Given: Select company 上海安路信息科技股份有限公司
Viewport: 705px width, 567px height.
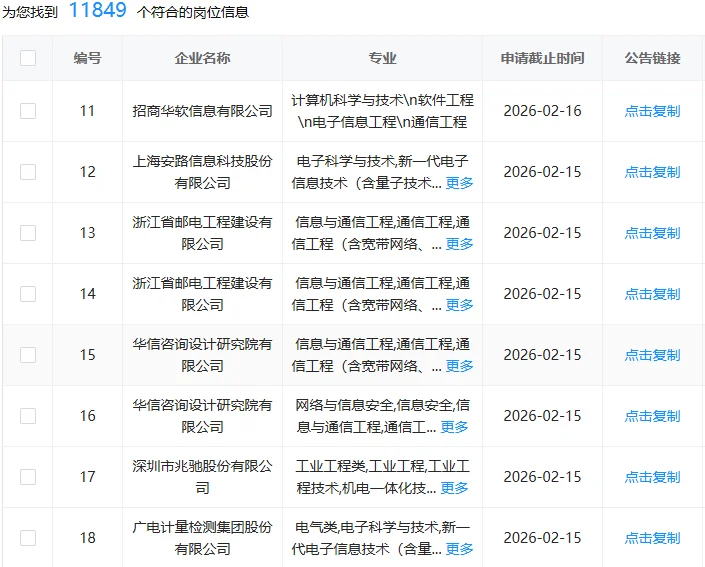Looking at the screenshot, I should pyautogui.click(x=202, y=172).
